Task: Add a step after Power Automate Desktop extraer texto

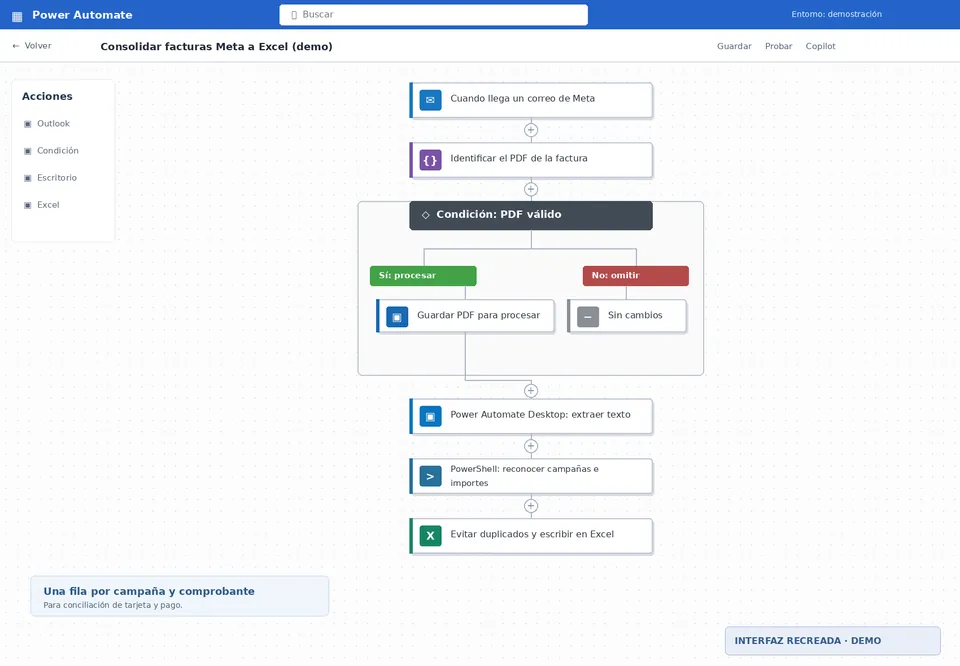Action: coord(531,446)
